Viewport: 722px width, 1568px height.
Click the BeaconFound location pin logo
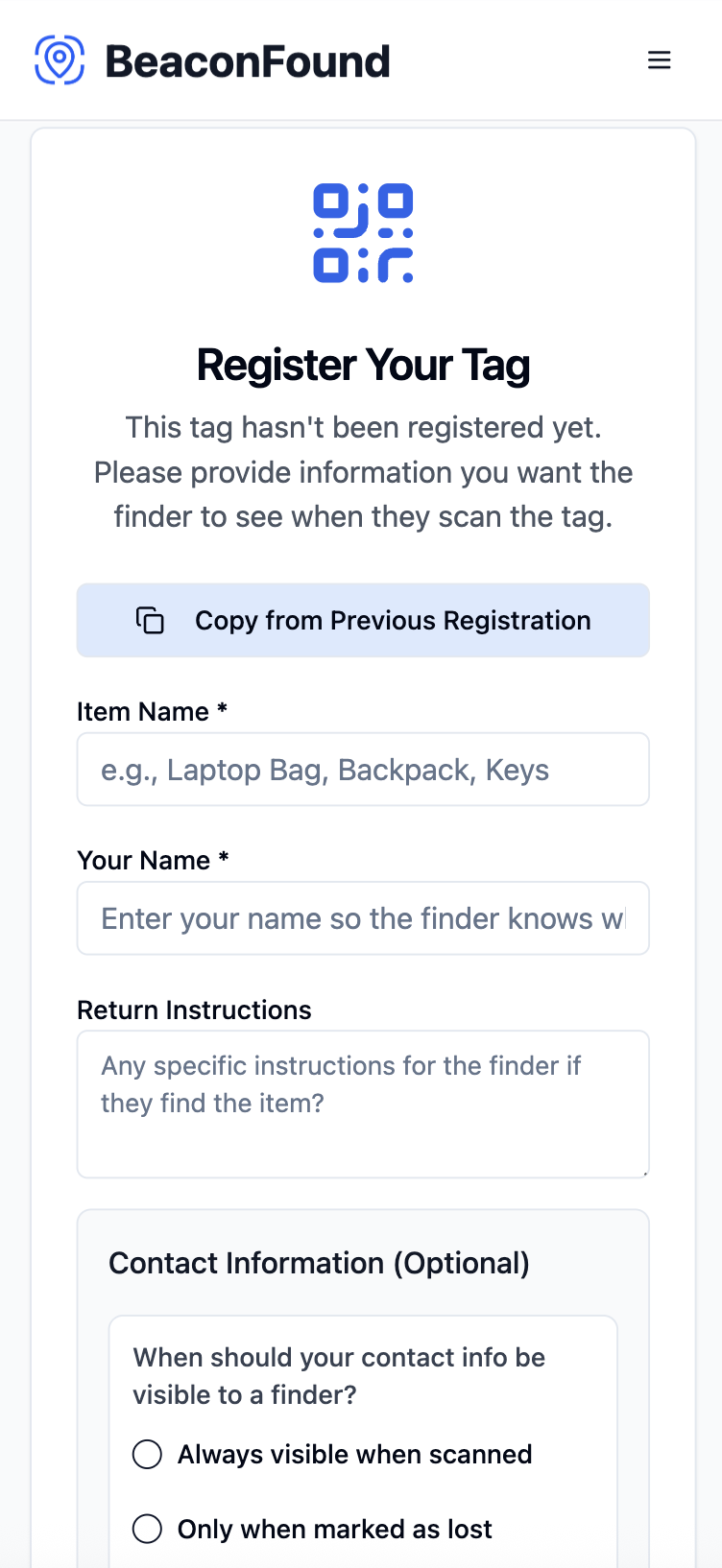tap(60, 60)
